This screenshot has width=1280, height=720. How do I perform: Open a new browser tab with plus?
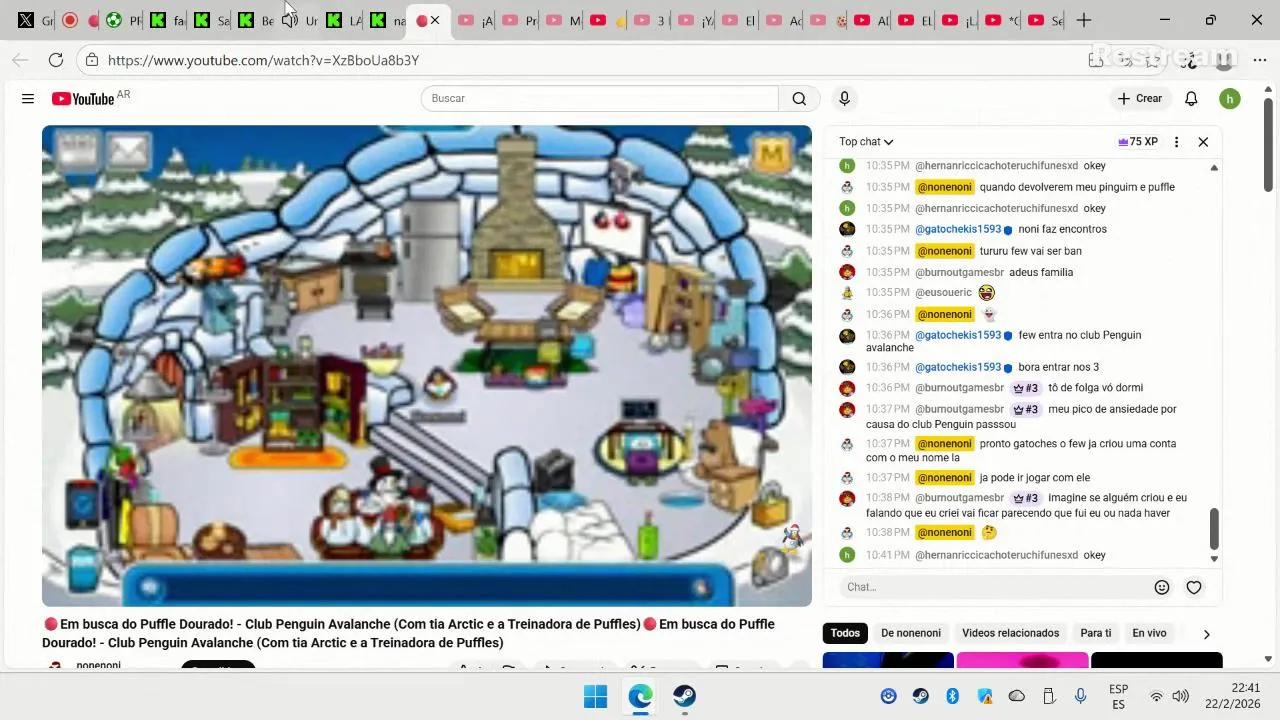click(1084, 20)
